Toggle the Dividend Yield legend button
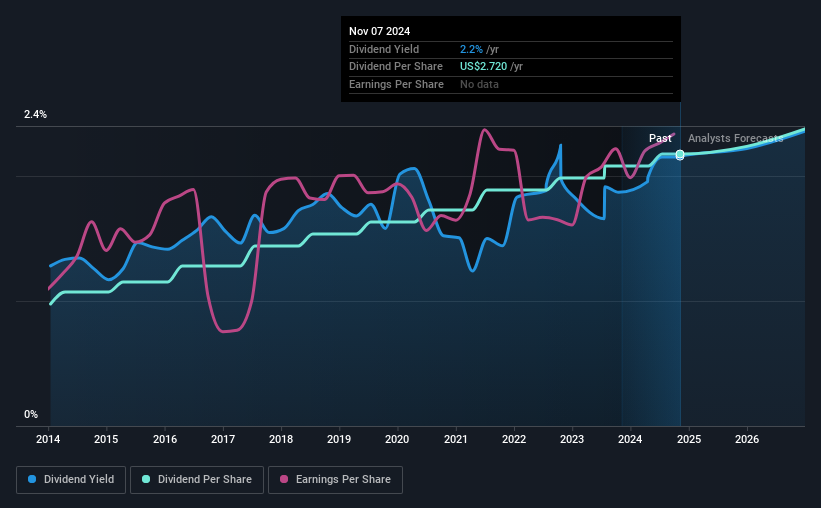 71,480
